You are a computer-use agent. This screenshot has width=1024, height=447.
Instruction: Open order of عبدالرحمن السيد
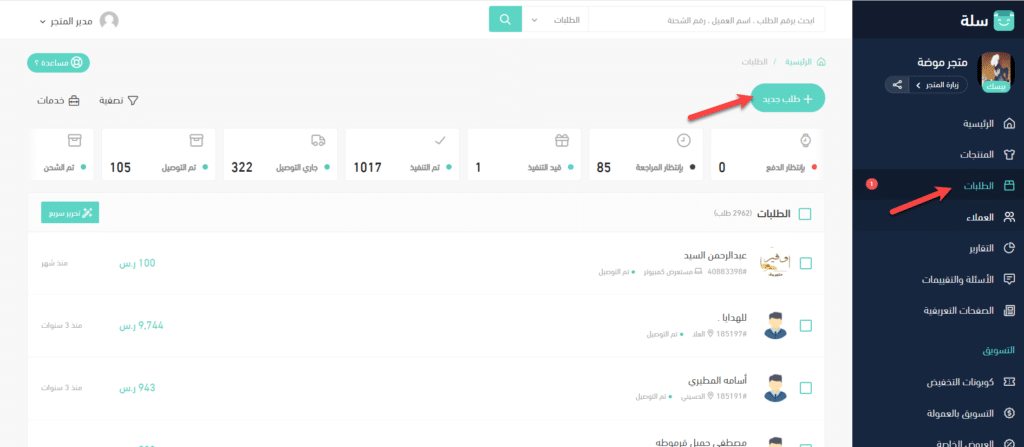714,256
